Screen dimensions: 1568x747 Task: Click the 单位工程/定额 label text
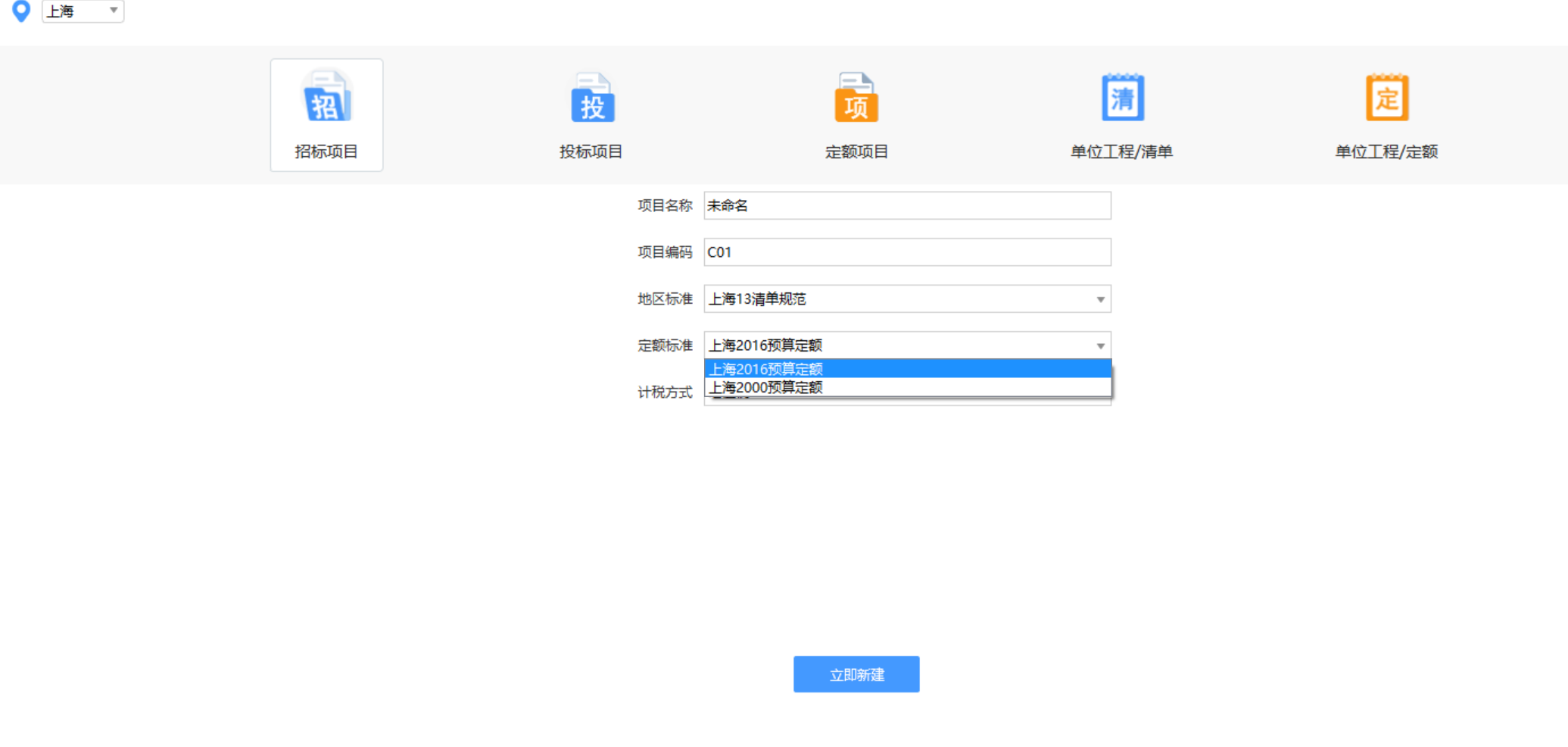point(1386,152)
